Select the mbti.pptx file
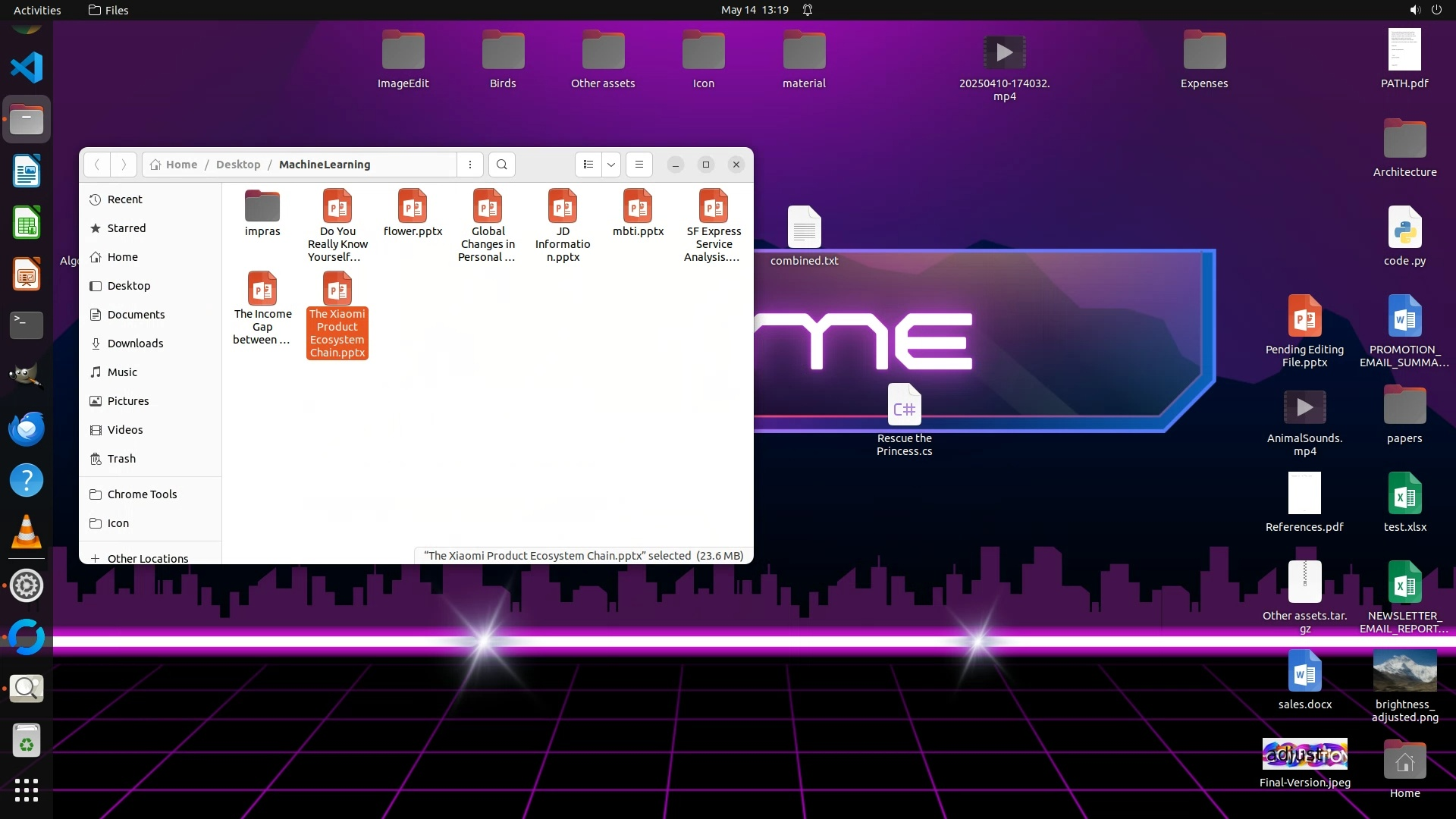This screenshot has width=1456, height=819. tap(638, 214)
